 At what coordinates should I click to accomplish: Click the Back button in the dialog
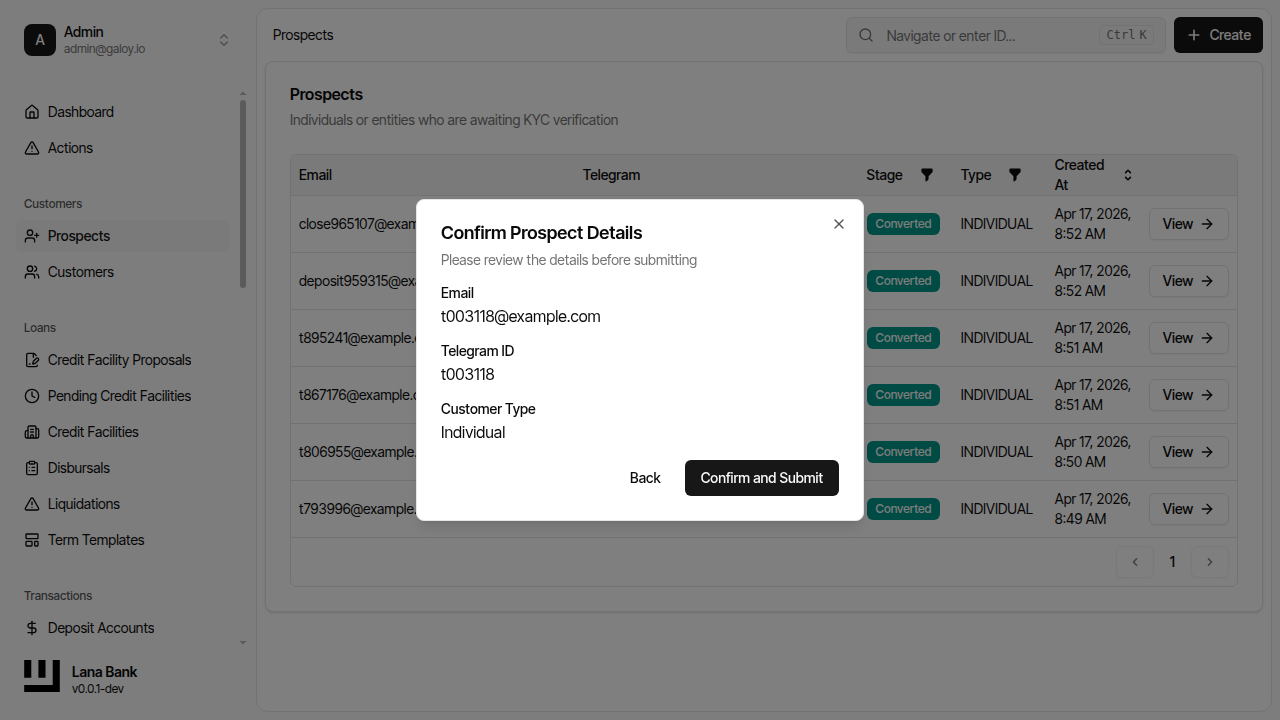[645, 478]
